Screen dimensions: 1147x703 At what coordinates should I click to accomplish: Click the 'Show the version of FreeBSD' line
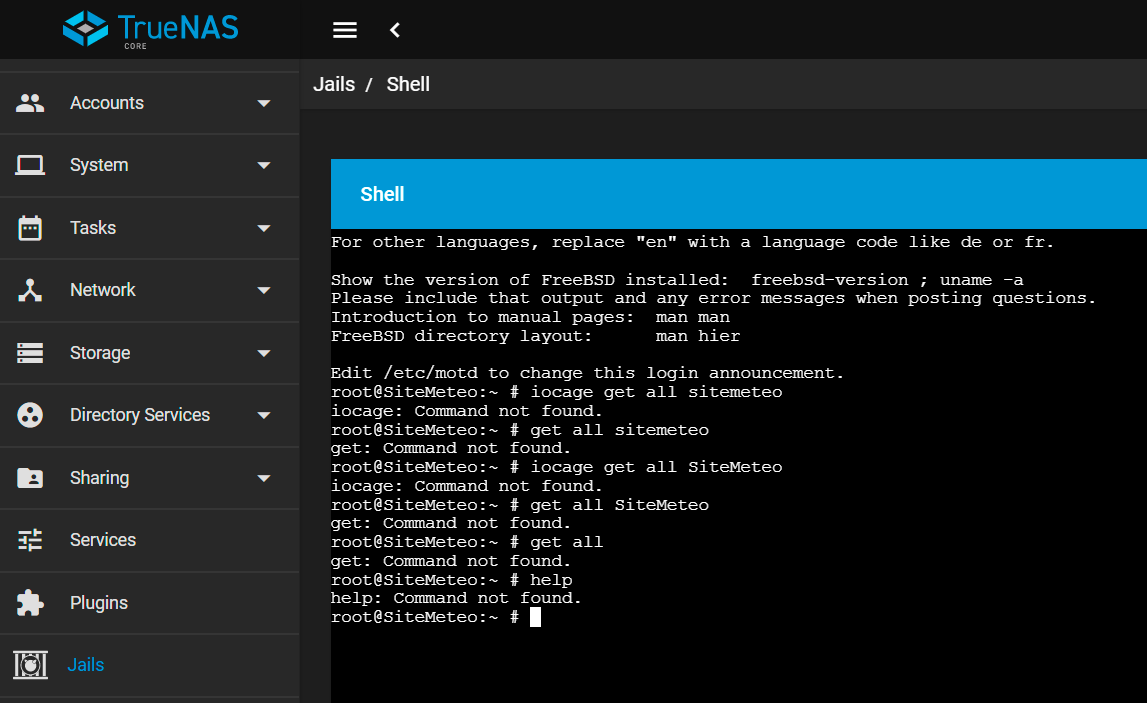click(677, 280)
